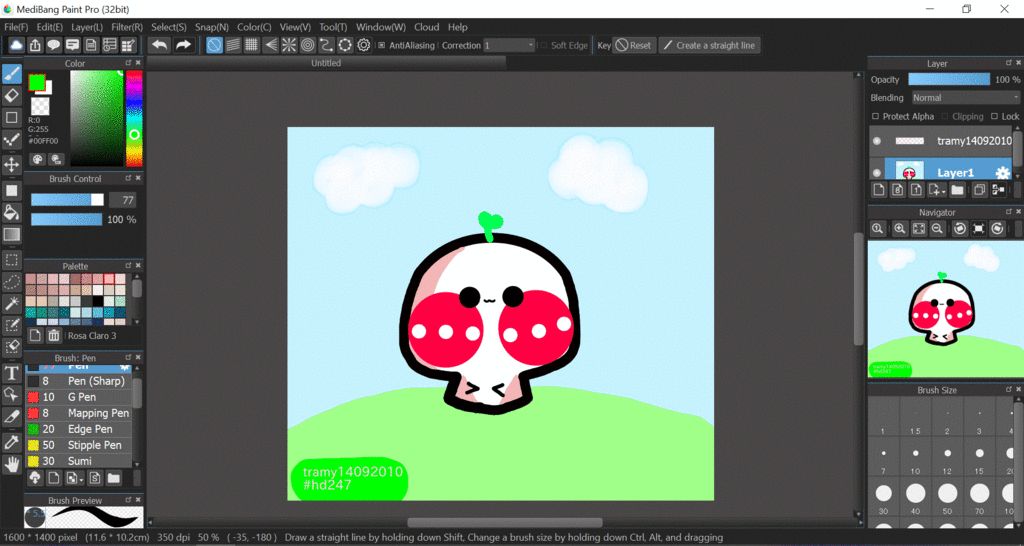The height and width of the screenshot is (546, 1024).
Task: Select the Mapping Pen brush
Action: 78,413
